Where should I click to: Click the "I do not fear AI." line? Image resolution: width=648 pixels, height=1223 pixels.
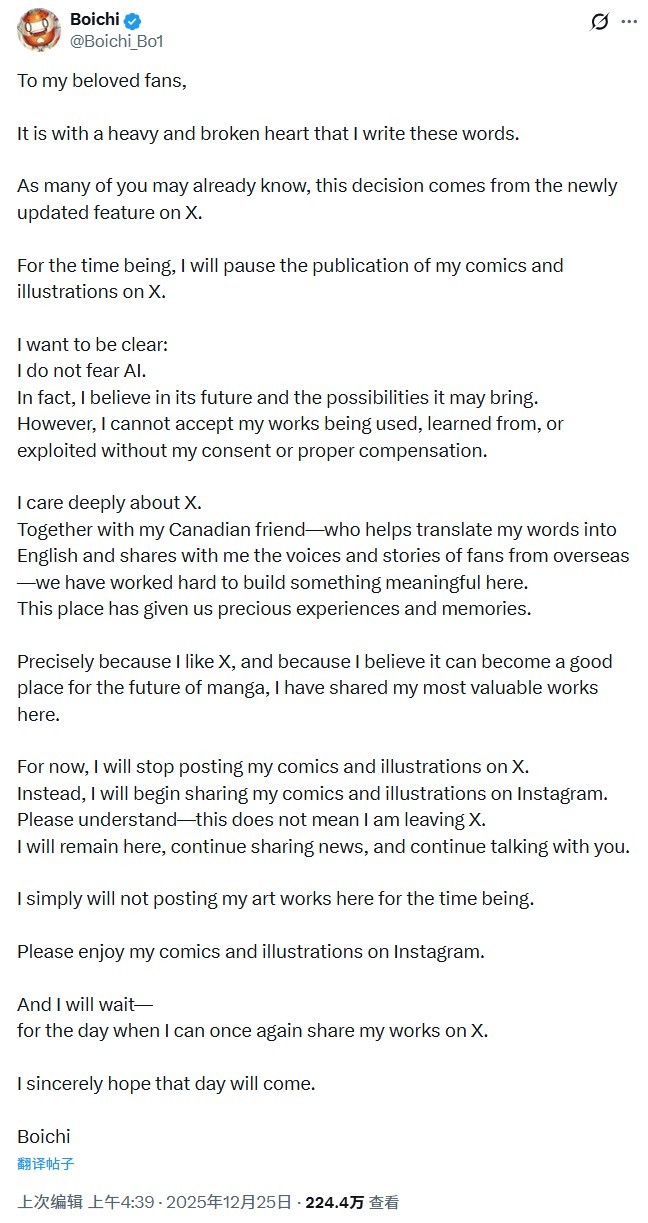click(82, 371)
